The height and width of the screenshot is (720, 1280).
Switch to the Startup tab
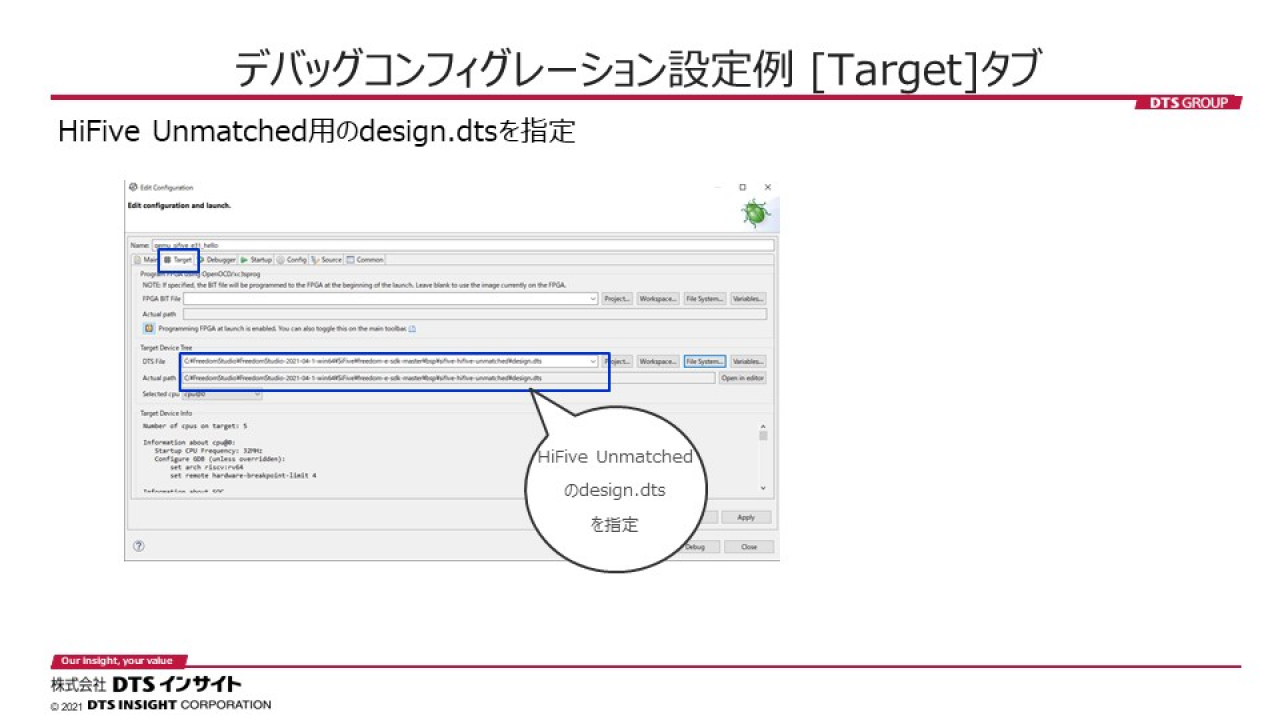[257, 259]
